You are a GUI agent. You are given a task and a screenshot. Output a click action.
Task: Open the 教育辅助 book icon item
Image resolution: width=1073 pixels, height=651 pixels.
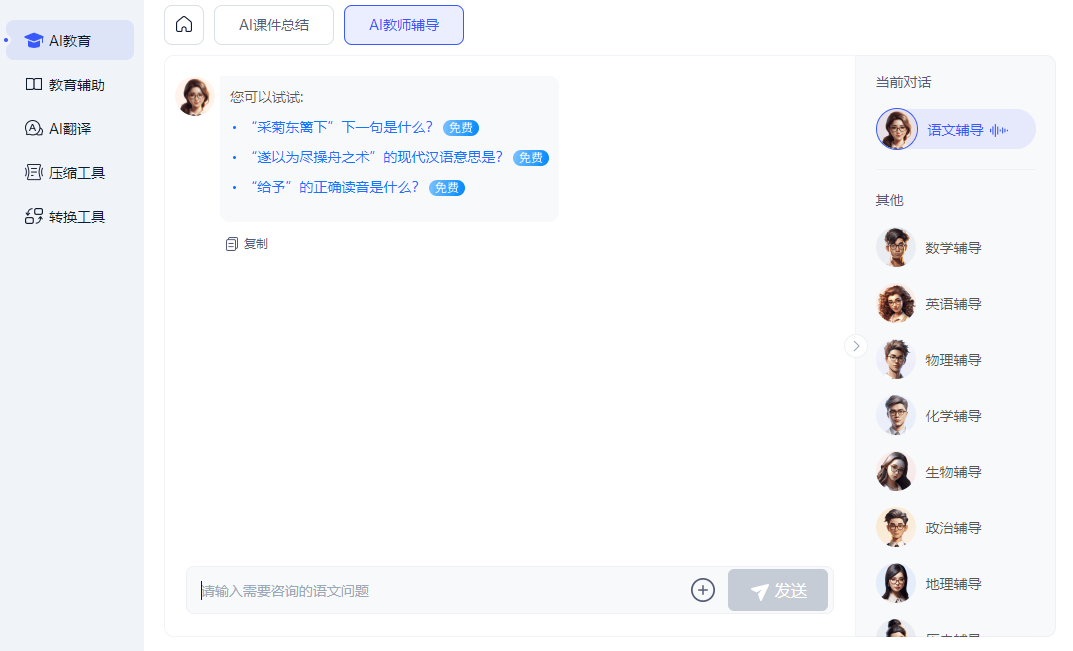[34, 85]
